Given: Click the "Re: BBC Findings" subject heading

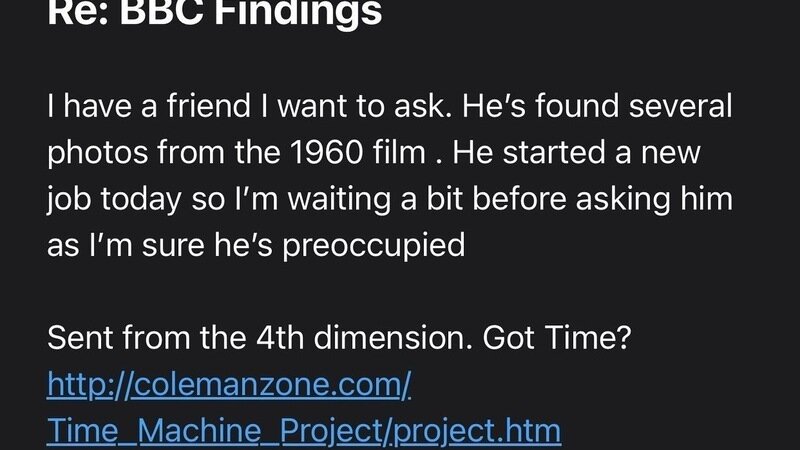Looking at the screenshot, I should click(214, 12).
